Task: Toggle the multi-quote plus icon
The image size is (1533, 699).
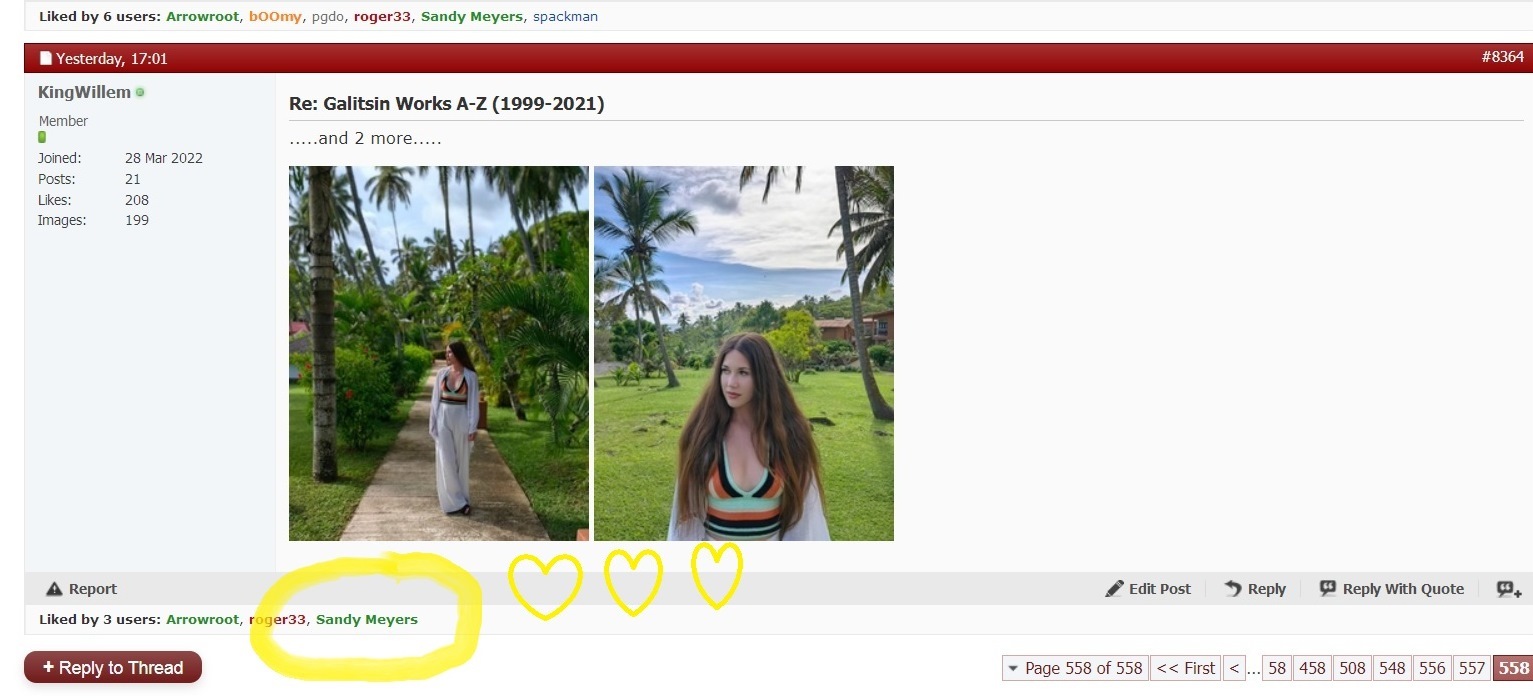Action: point(1508,589)
